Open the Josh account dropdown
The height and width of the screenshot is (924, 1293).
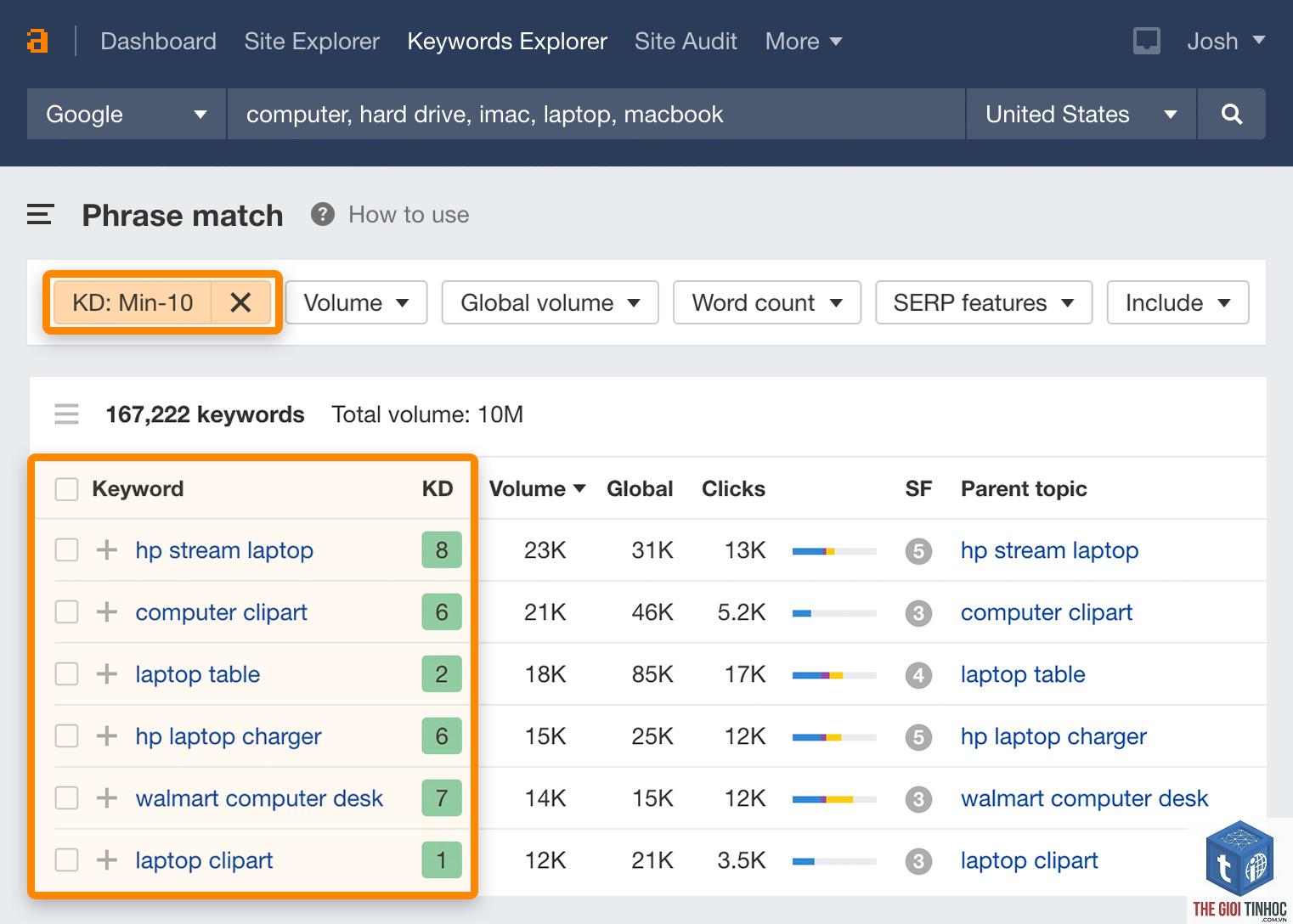[x=1226, y=41]
